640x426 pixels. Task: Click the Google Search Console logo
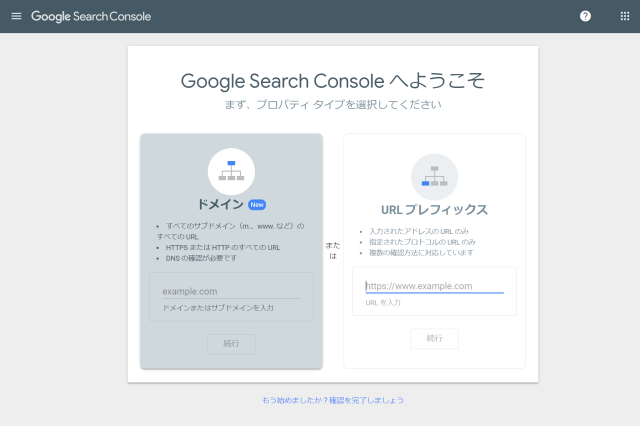coord(91,16)
